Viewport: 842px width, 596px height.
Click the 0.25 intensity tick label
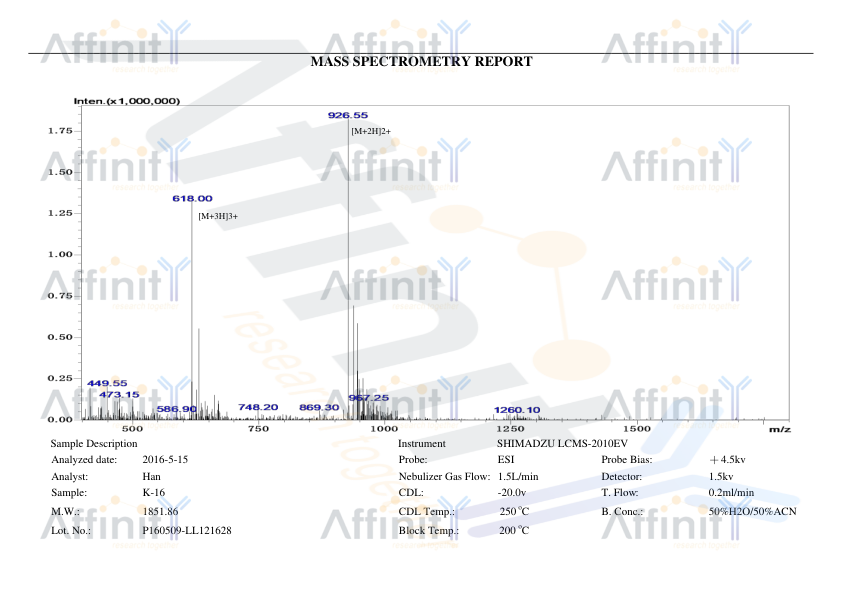point(60,379)
